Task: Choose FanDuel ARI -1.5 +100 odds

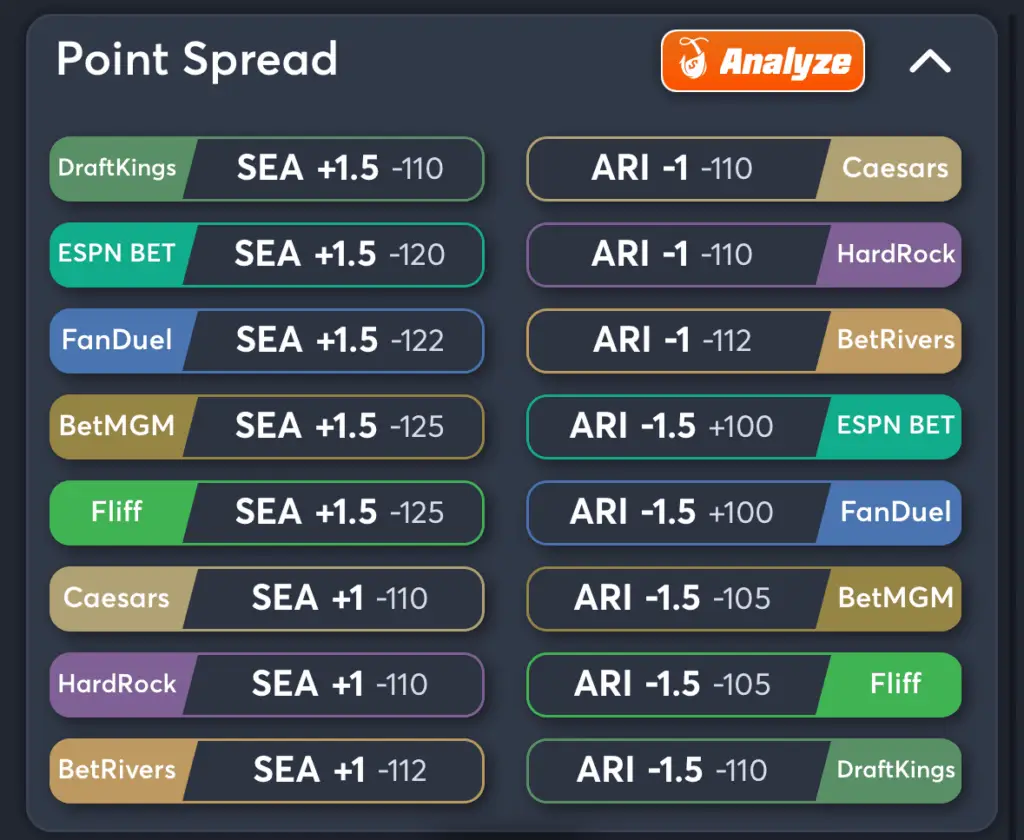Action: click(x=744, y=513)
